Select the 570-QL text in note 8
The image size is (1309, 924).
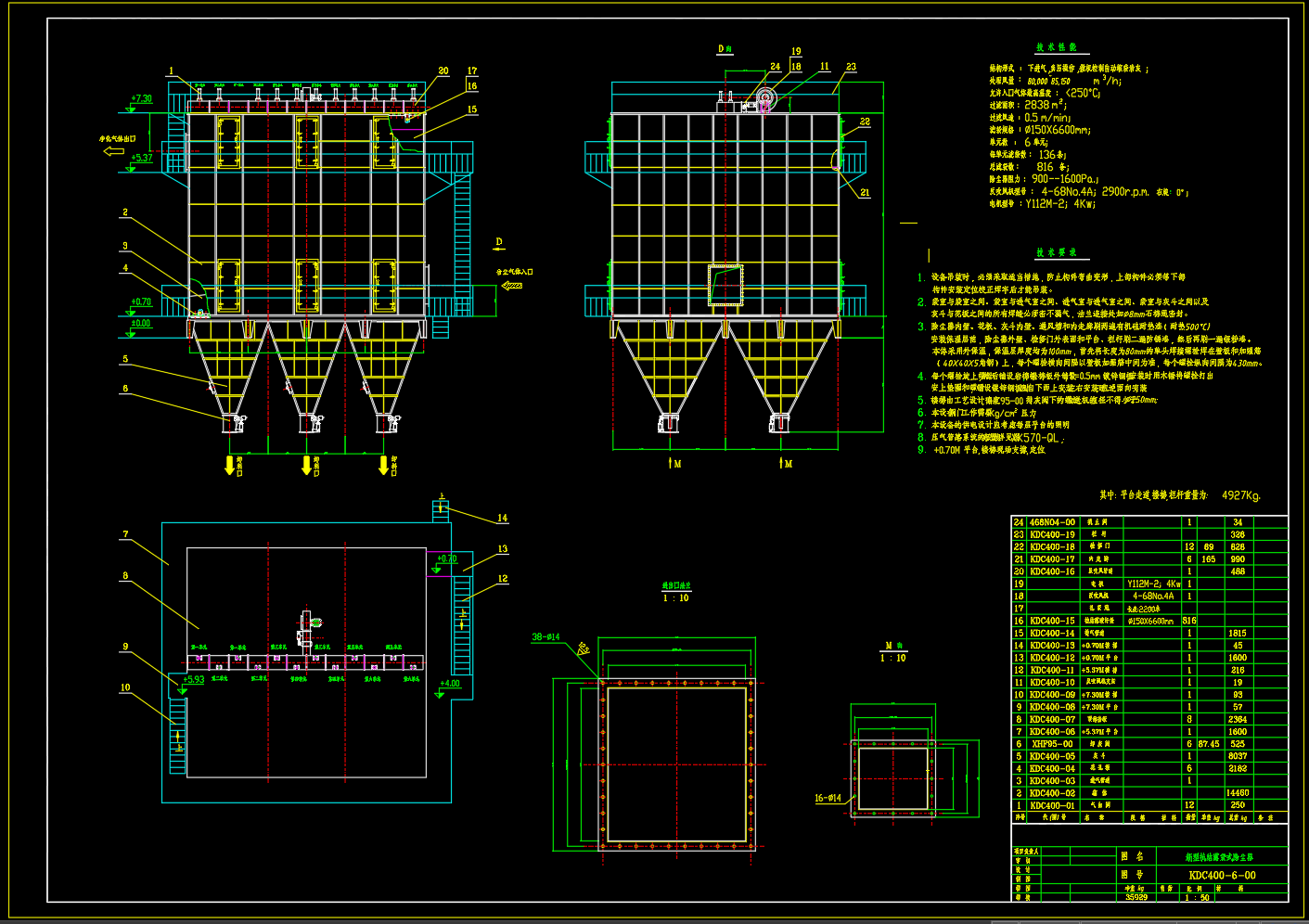[x=1039, y=437]
